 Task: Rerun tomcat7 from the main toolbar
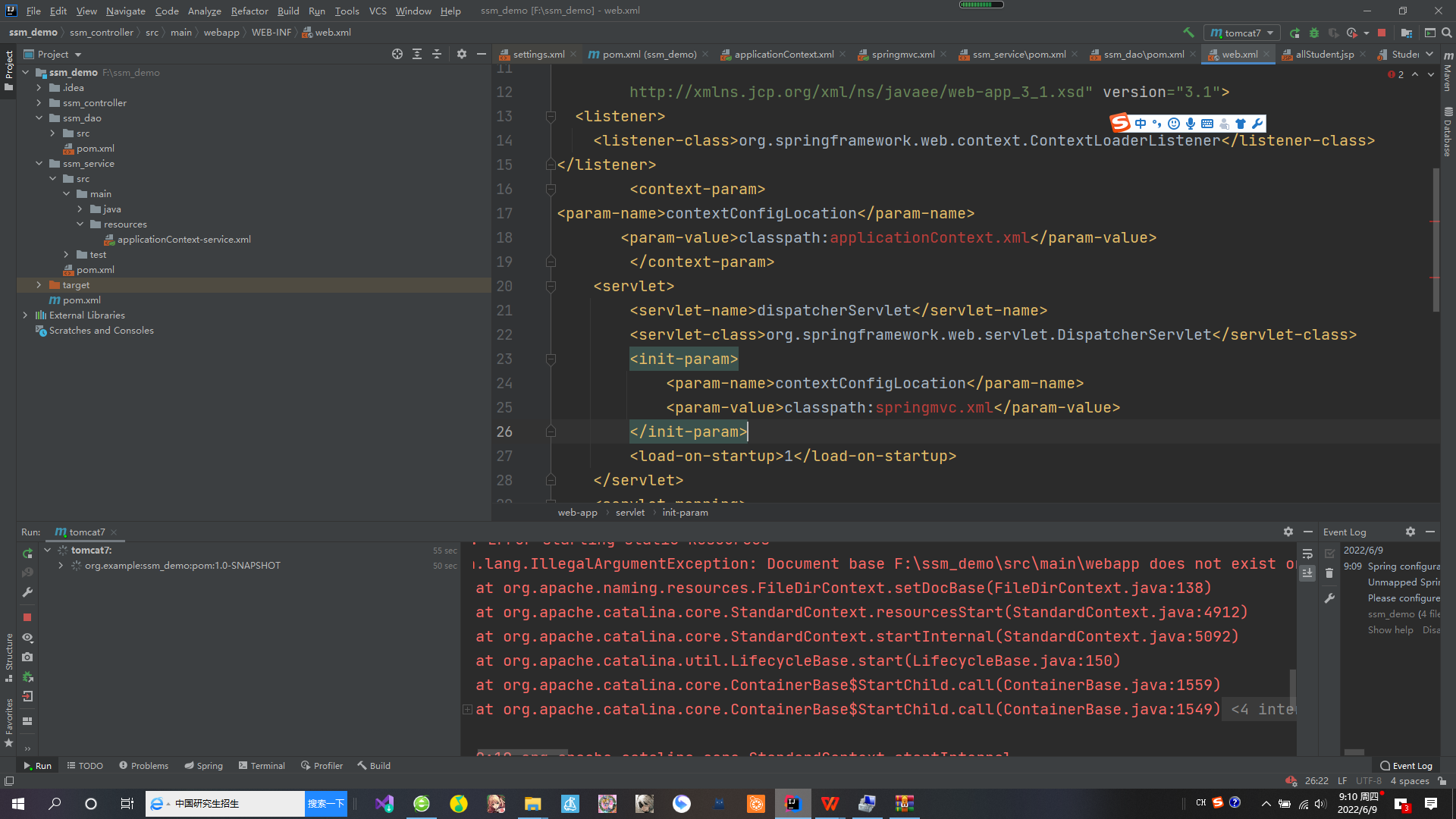pos(1294,33)
